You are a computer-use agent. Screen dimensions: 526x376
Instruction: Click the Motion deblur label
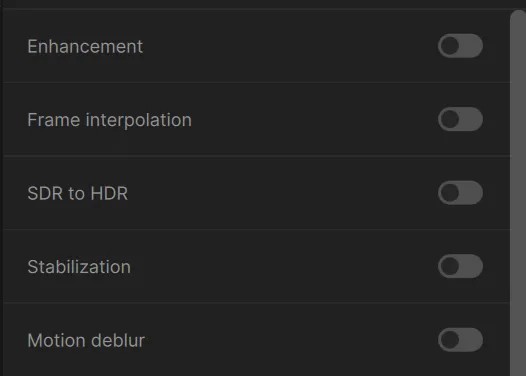click(86, 340)
